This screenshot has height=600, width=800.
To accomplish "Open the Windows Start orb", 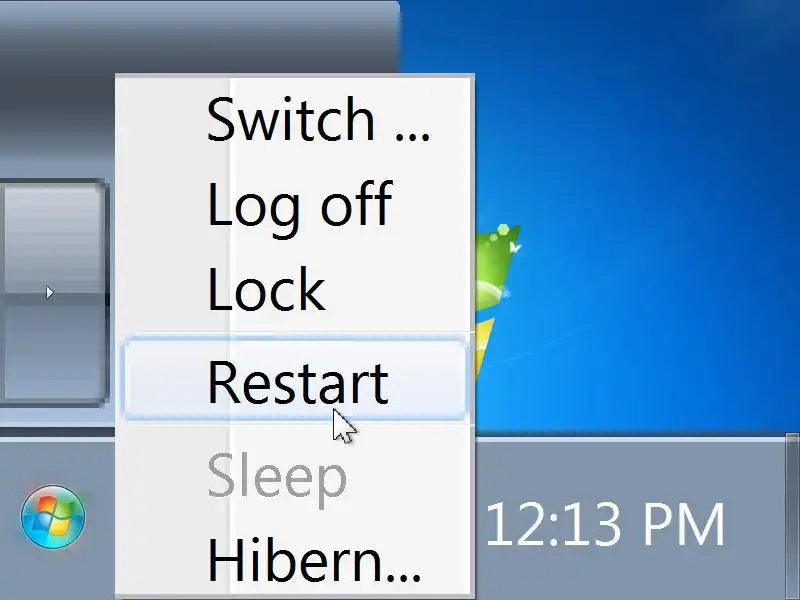I will tap(53, 517).
